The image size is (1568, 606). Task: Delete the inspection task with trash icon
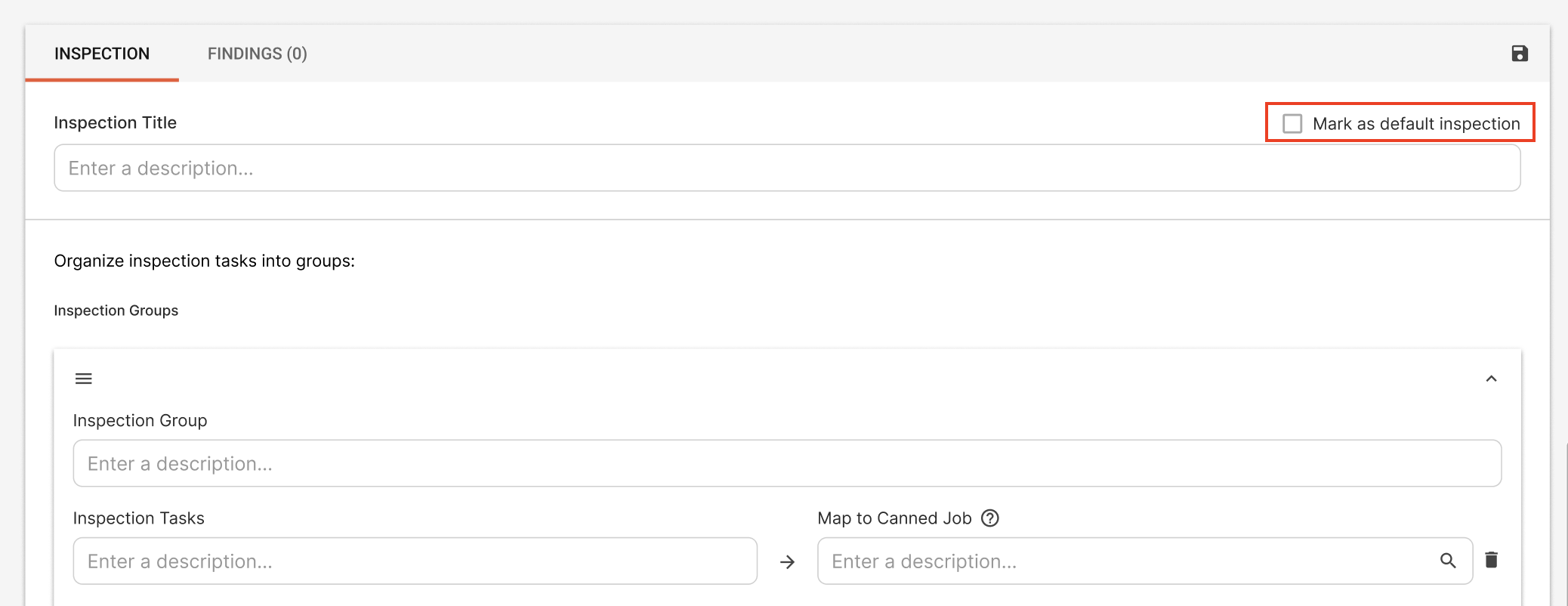[x=1491, y=560]
